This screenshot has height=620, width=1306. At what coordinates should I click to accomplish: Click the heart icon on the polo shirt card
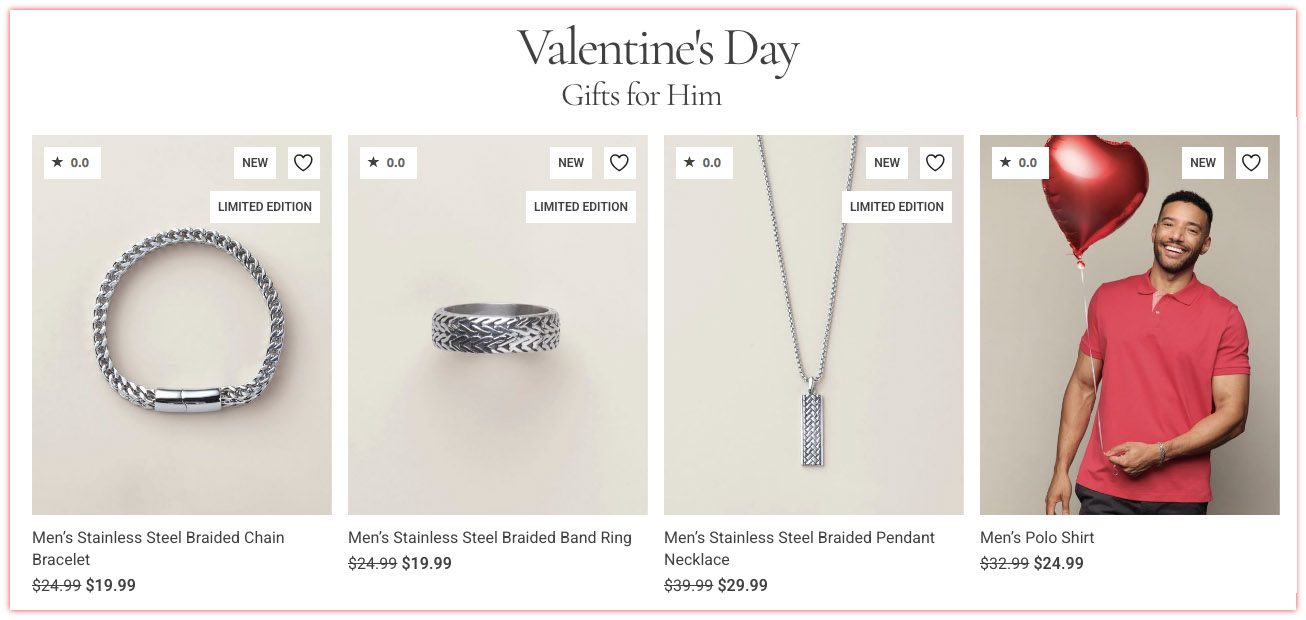click(1251, 162)
